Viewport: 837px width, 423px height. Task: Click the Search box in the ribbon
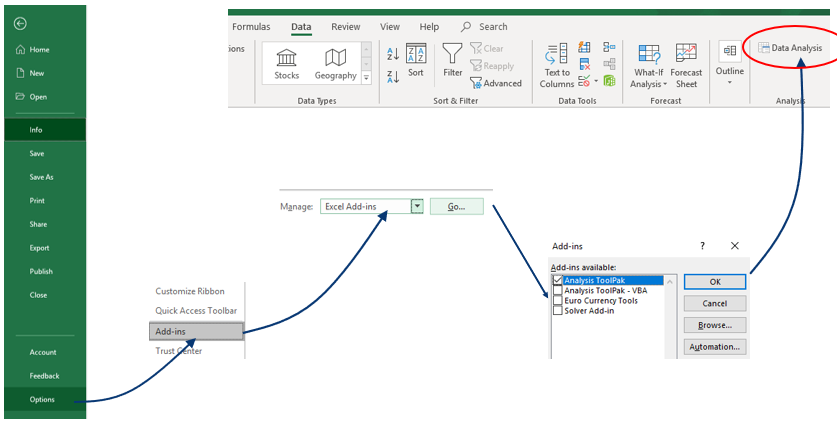tap(485, 27)
